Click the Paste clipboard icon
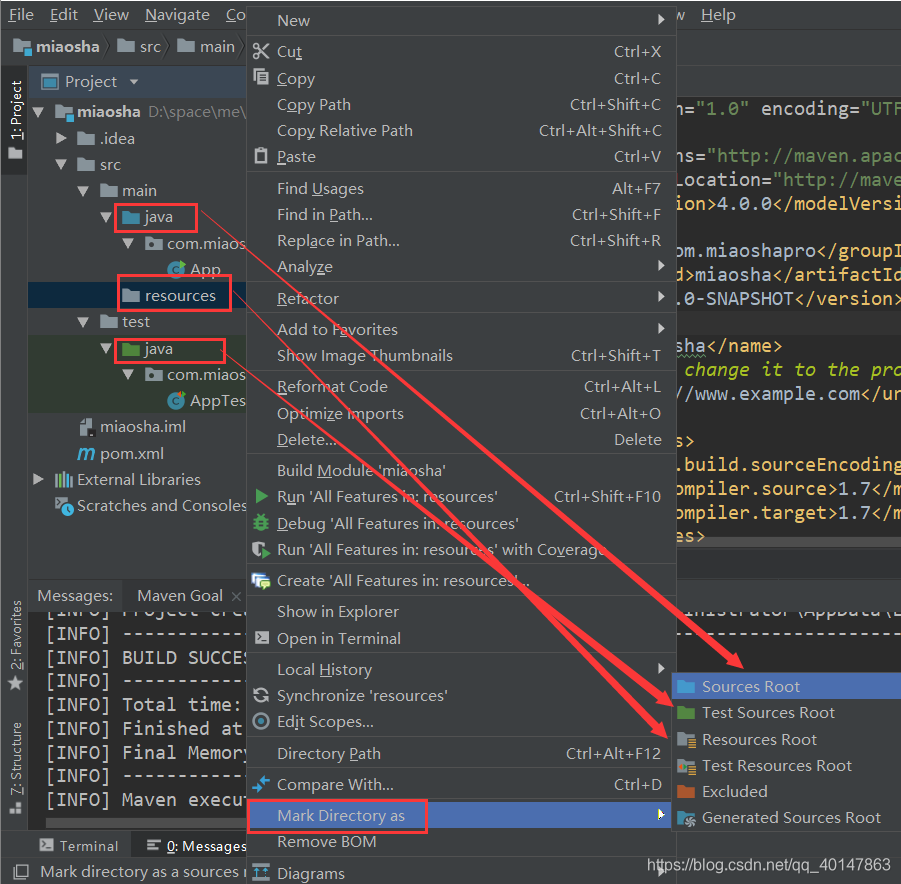The image size is (901, 884). [x=261, y=155]
